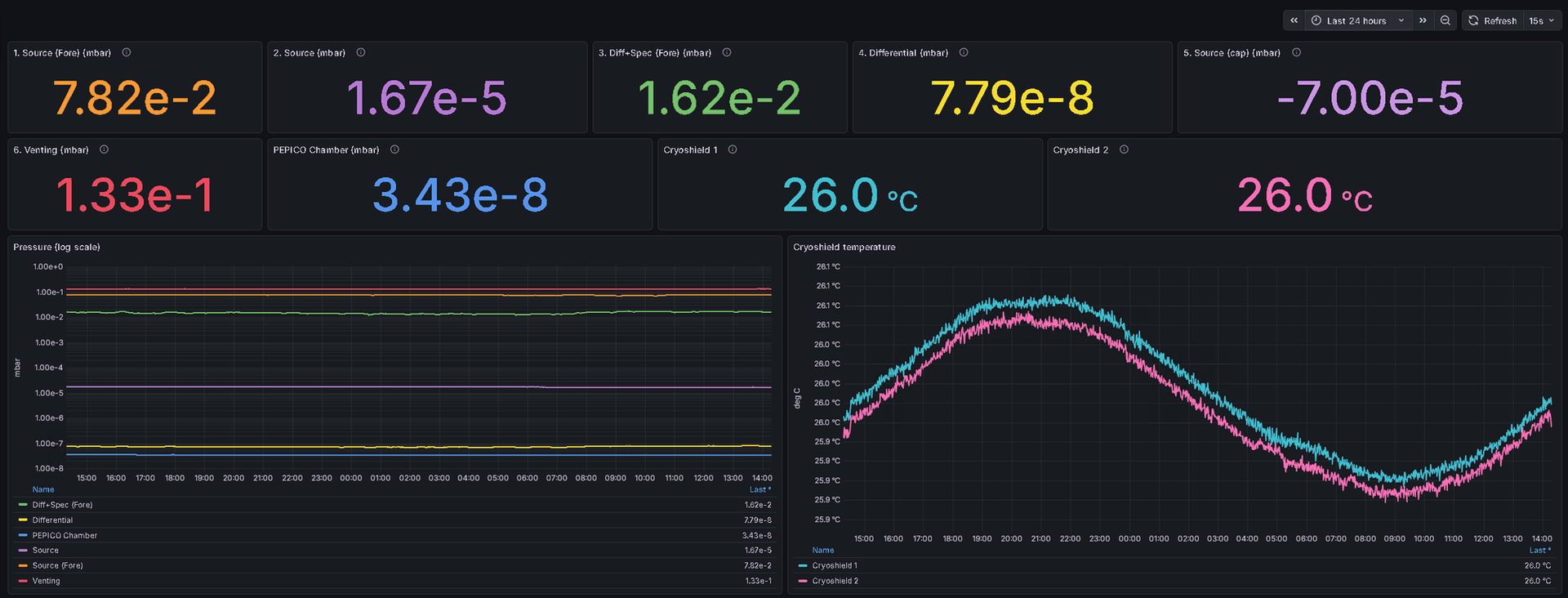Click the large 7.82e-2 stat value
This screenshot has height=598, width=1568.
[x=135, y=98]
